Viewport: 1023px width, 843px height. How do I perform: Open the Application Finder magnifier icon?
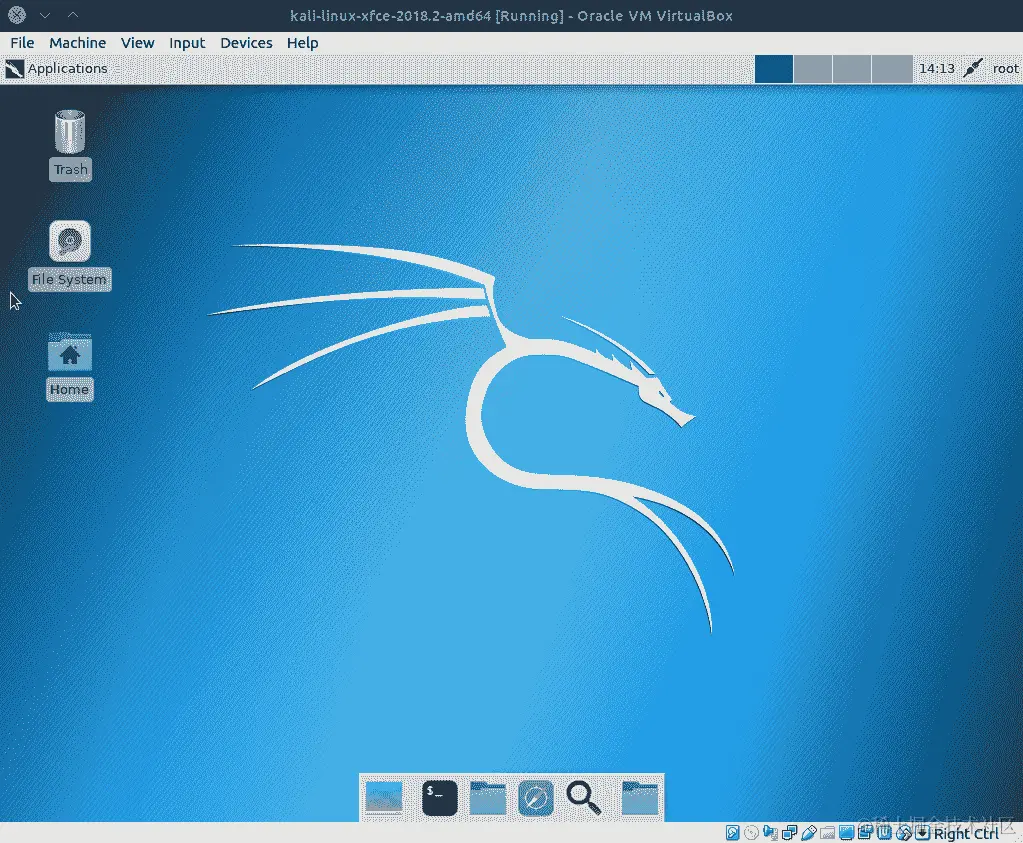[x=583, y=797]
